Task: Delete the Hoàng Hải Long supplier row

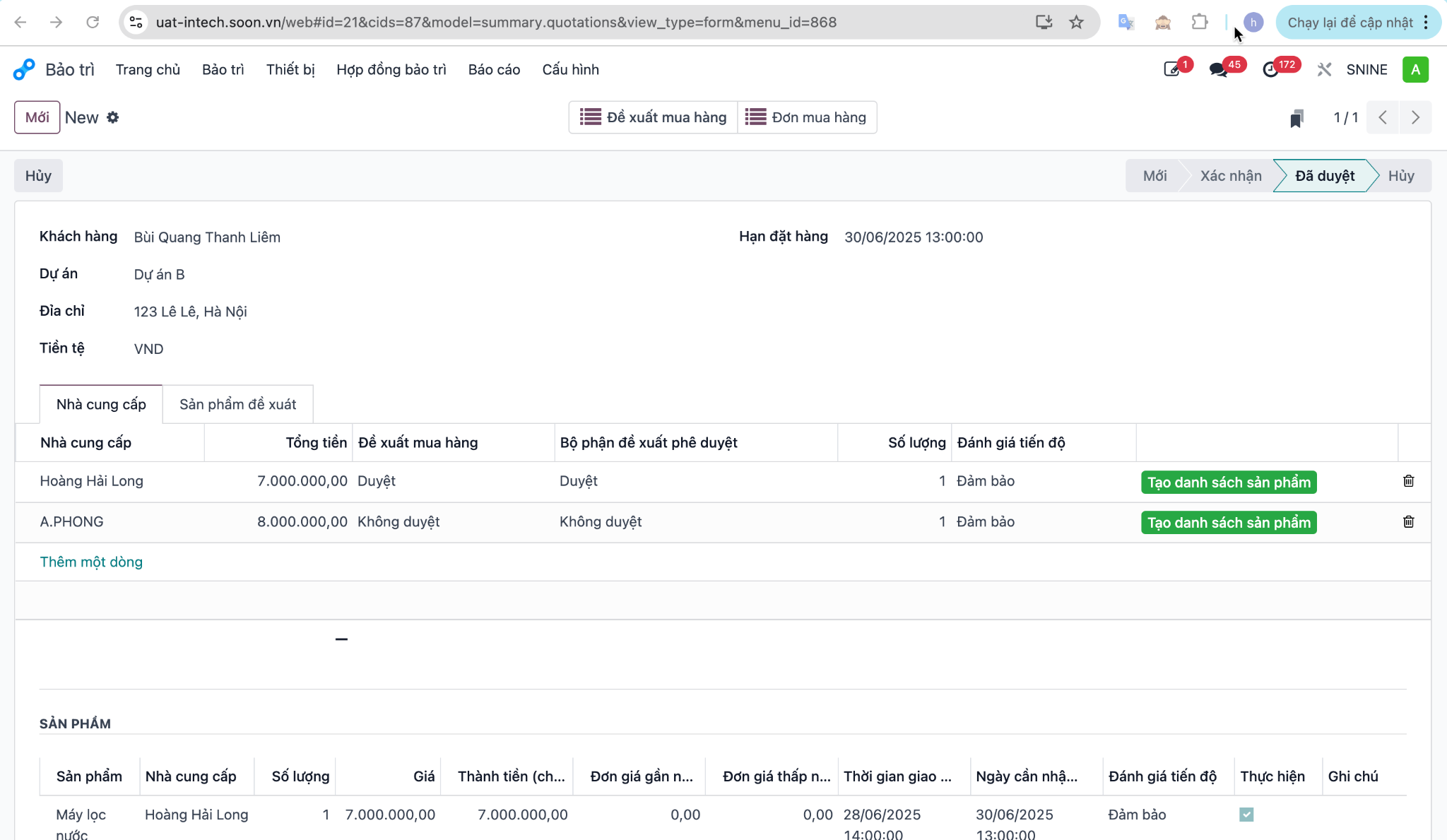Action: (x=1408, y=481)
